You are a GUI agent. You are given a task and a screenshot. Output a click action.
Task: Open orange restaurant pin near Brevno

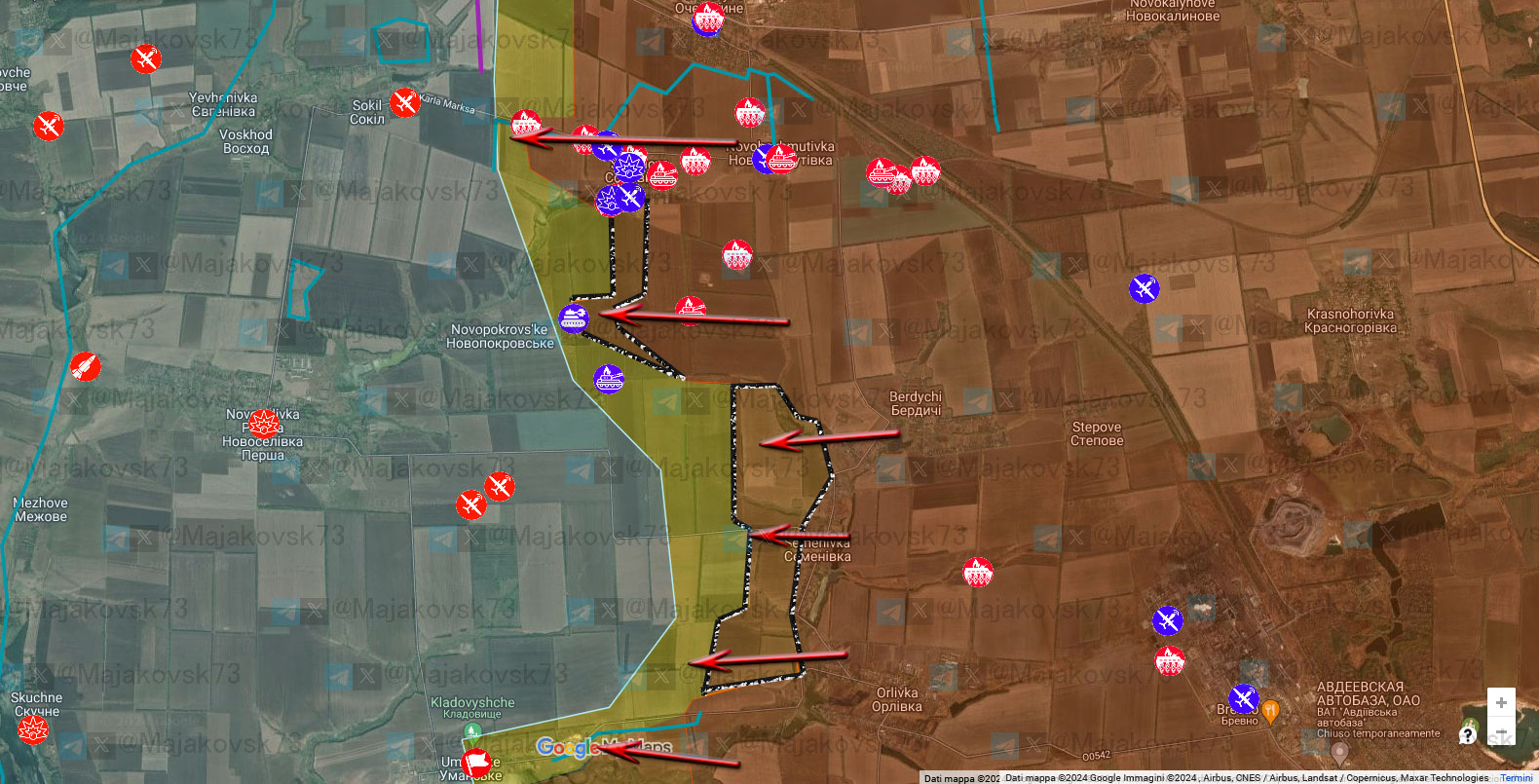click(x=1270, y=711)
